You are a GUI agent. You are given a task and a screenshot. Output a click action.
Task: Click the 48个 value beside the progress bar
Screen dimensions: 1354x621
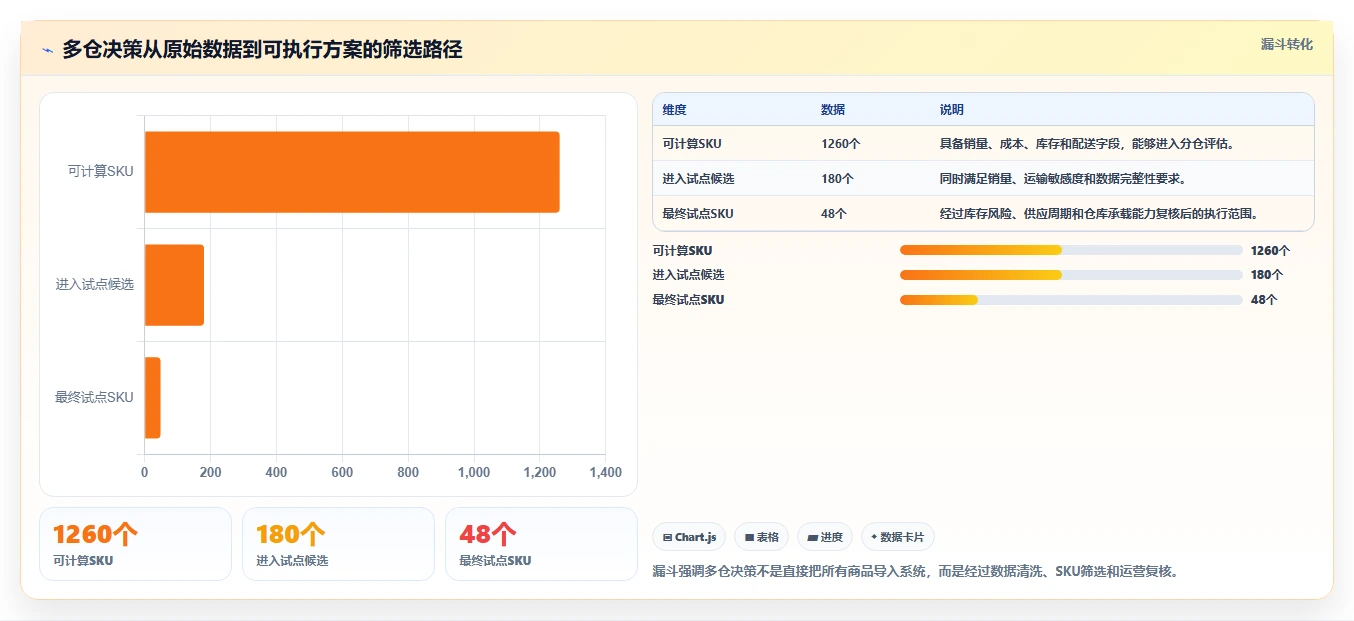[x=1264, y=300]
